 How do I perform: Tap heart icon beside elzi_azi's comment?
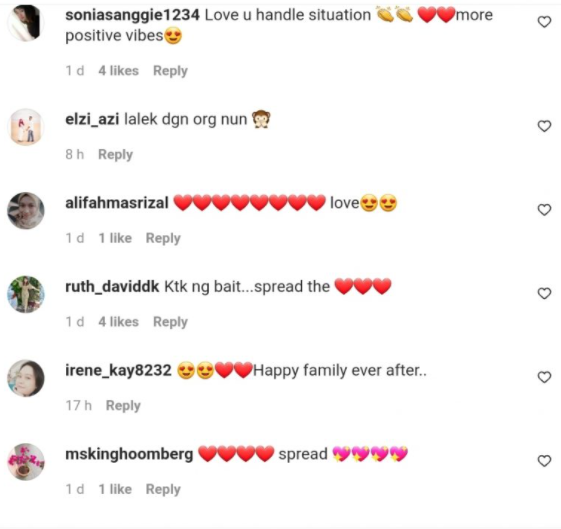pyautogui.click(x=544, y=126)
